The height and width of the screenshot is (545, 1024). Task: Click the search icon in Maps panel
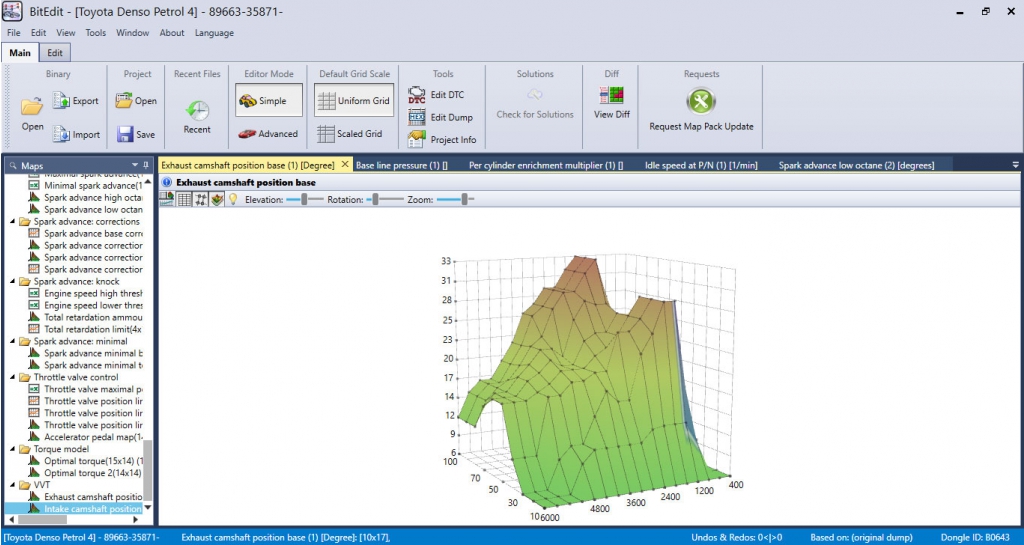click(12, 166)
